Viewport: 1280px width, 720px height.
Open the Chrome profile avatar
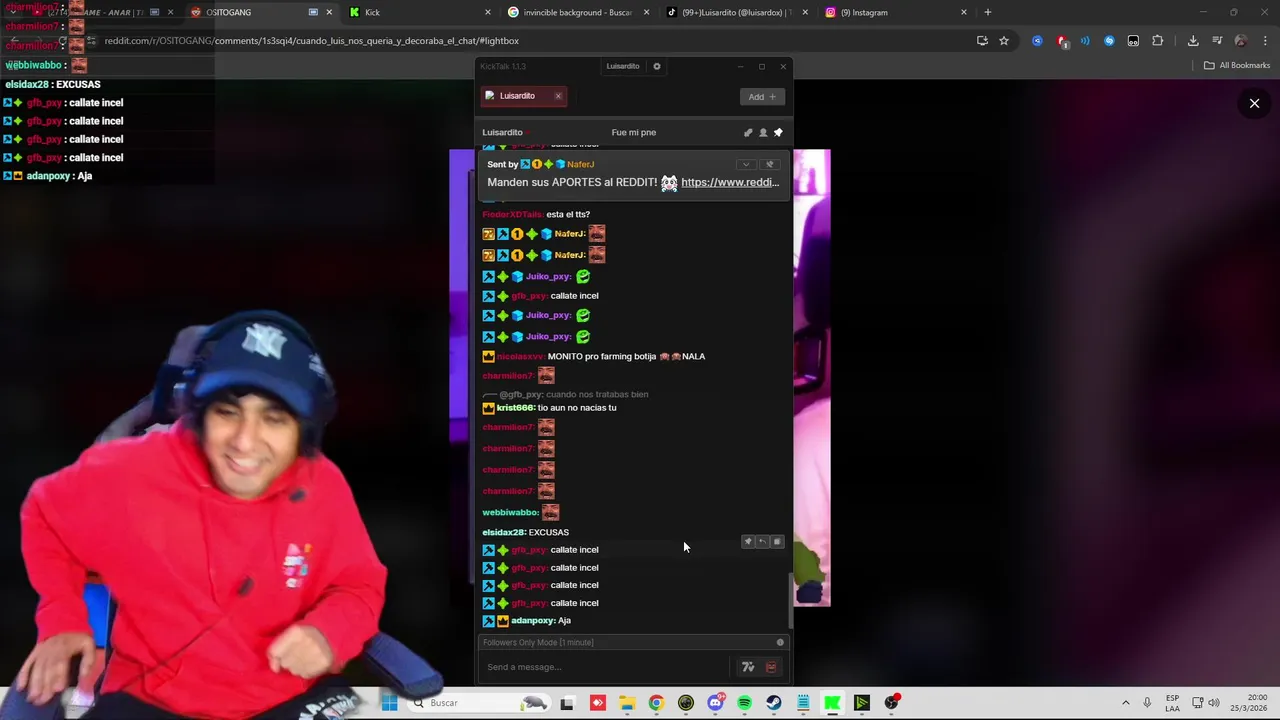pos(1241,41)
